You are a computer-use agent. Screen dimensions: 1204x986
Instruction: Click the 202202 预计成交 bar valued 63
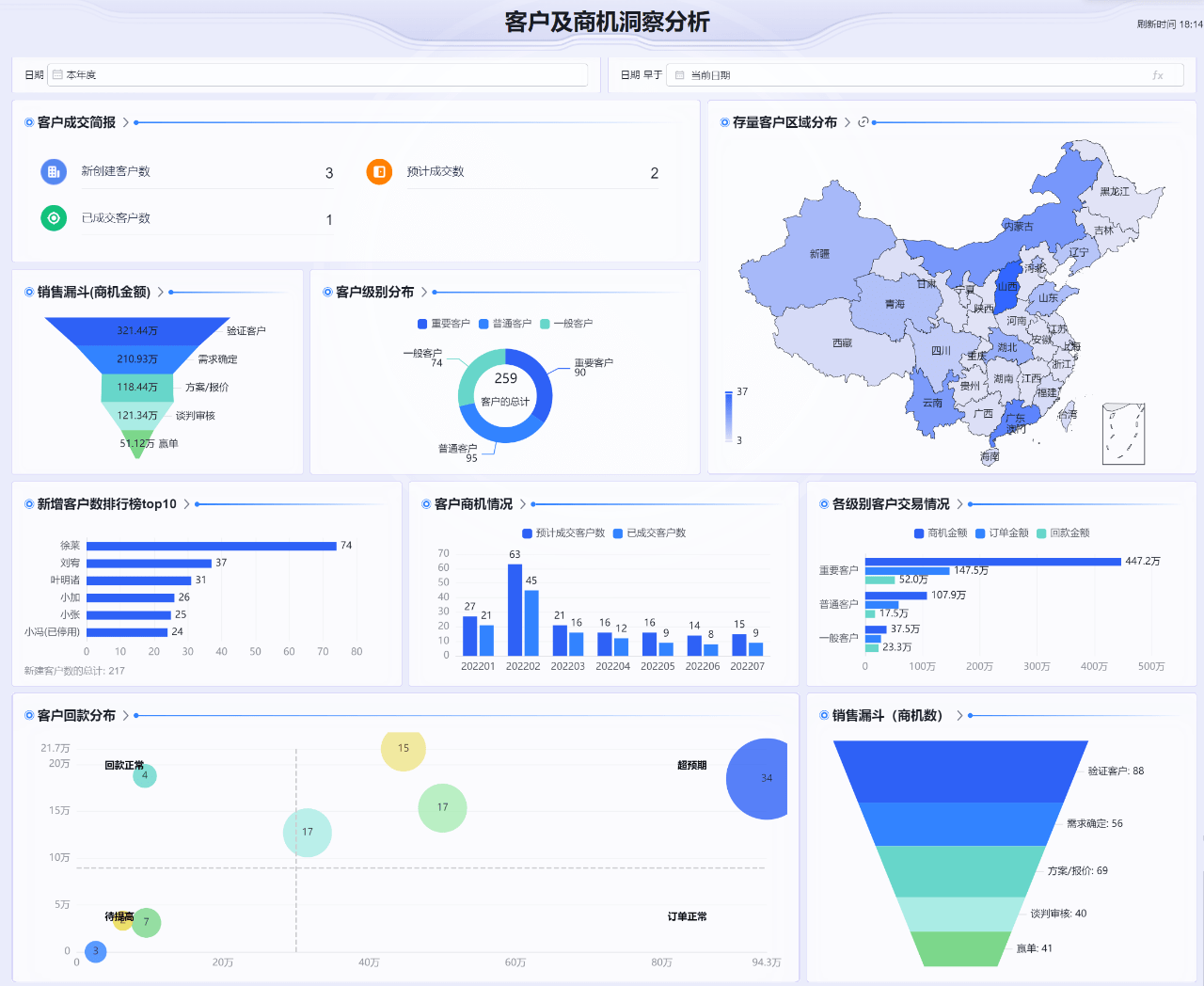click(515, 610)
